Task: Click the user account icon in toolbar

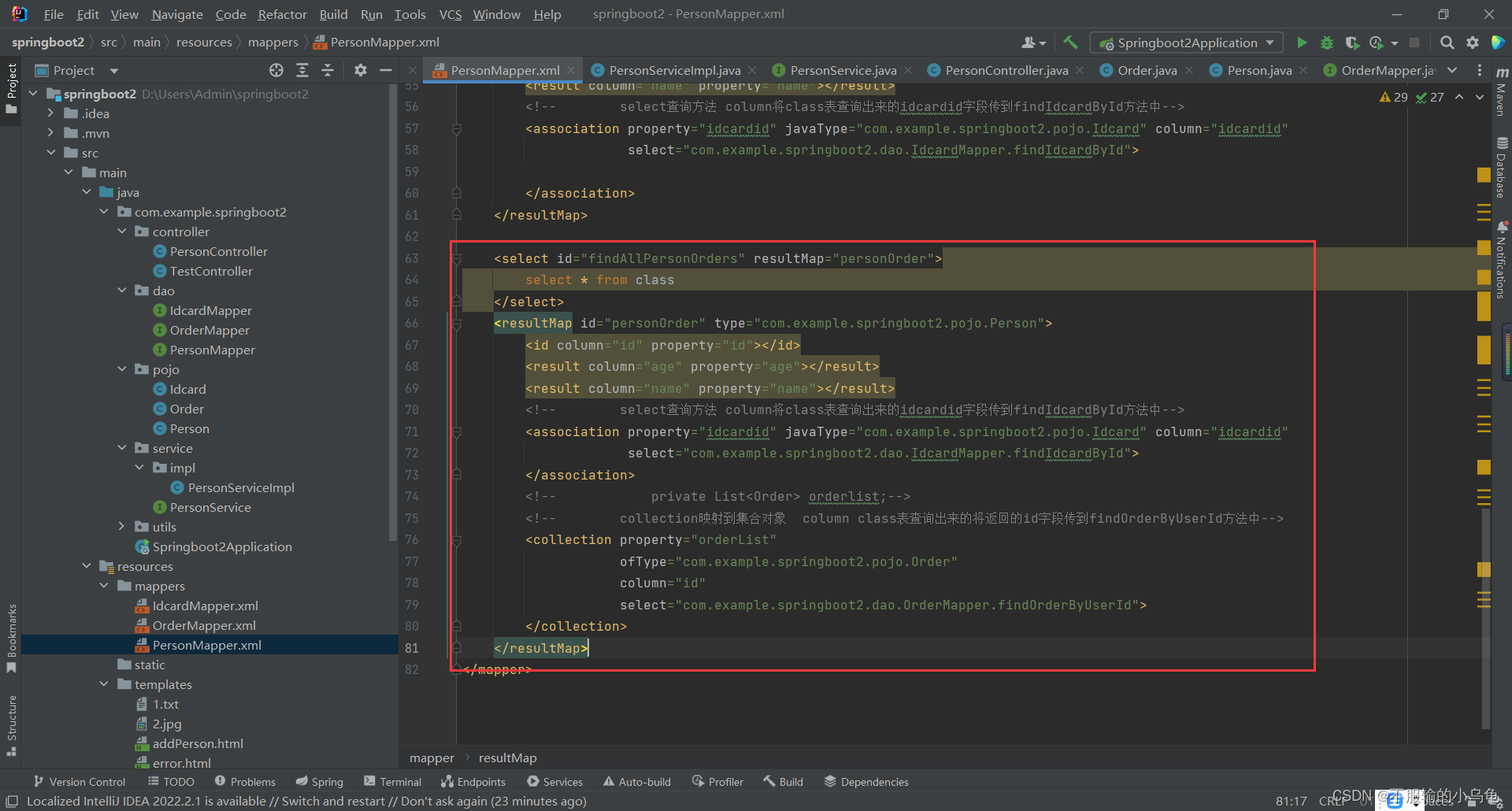Action: (x=1033, y=43)
